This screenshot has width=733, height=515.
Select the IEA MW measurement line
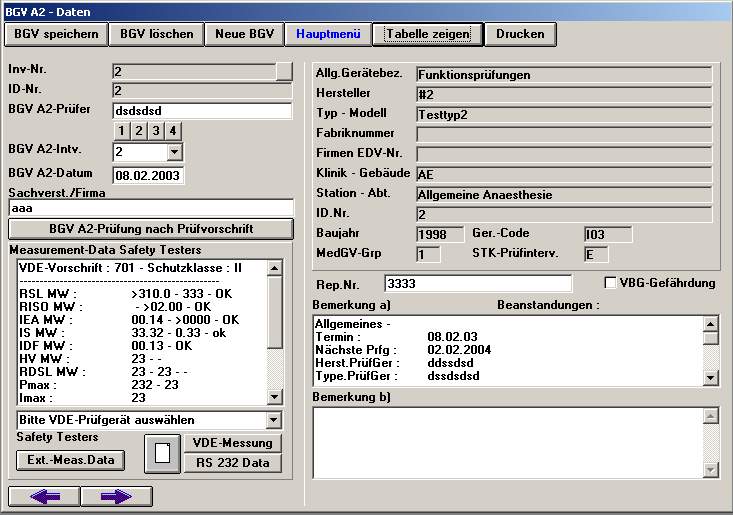coord(129,320)
